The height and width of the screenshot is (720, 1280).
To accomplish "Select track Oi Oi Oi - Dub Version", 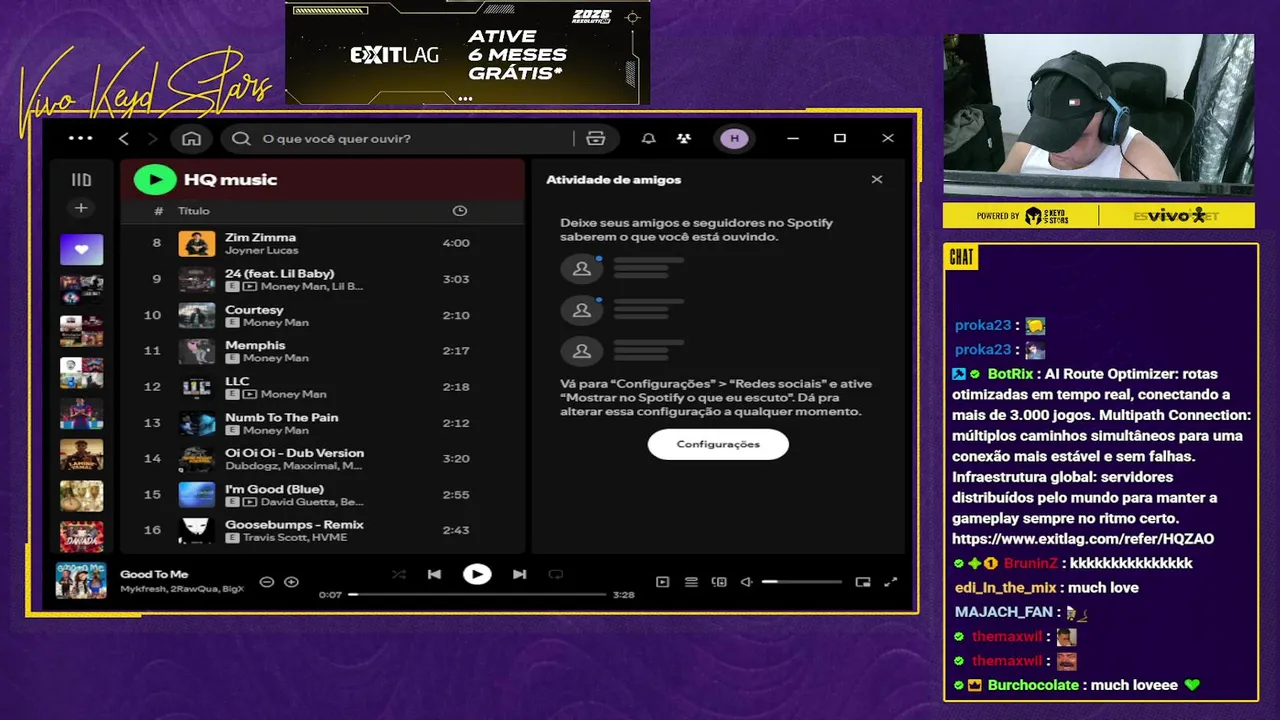I will pyautogui.click(x=322, y=459).
